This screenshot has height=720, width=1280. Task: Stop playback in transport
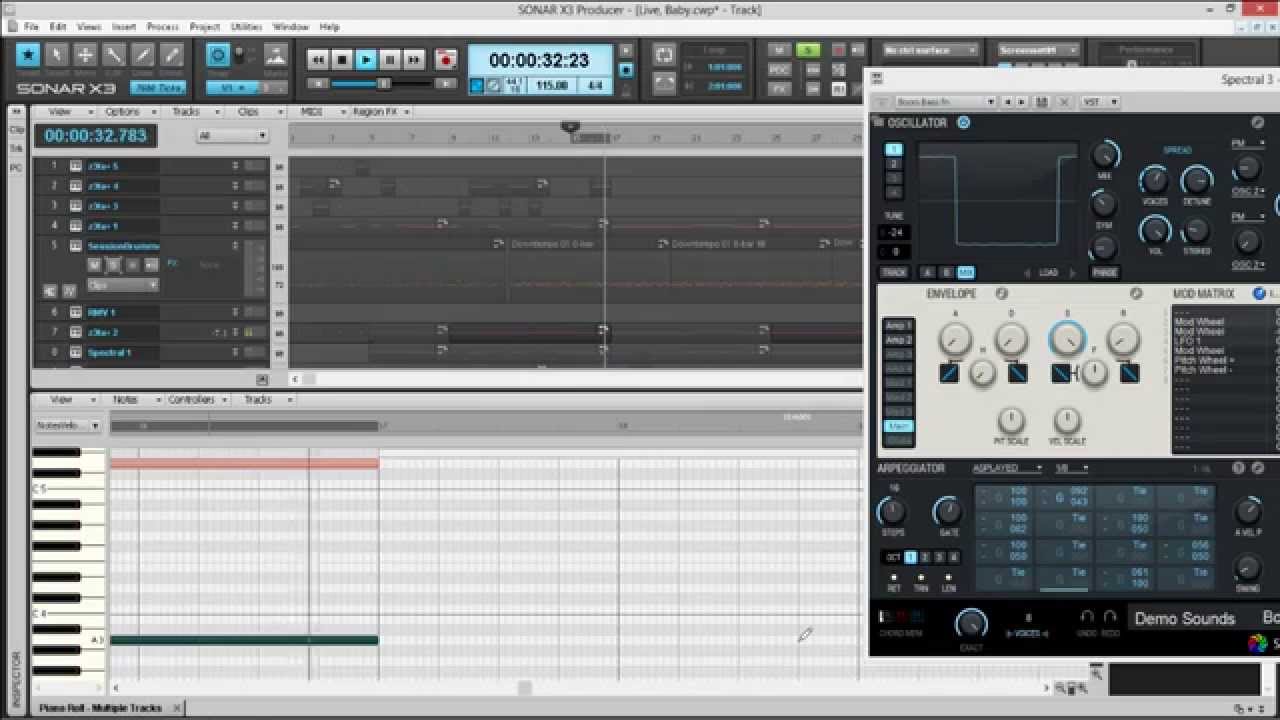(342, 60)
